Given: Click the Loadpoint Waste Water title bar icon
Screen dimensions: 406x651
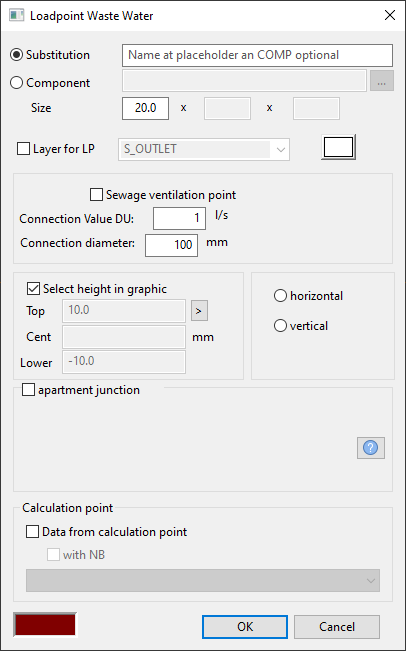Looking at the screenshot, I should (x=17, y=16).
